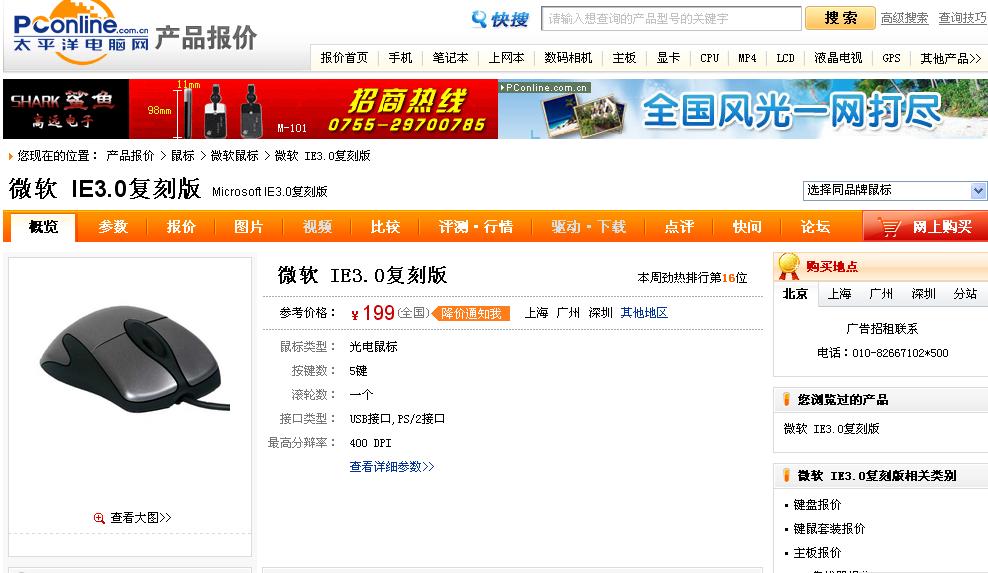Select the 概览 overview tab
Image resolution: width=988 pixels, height=573 pixels.
point(43,227)
